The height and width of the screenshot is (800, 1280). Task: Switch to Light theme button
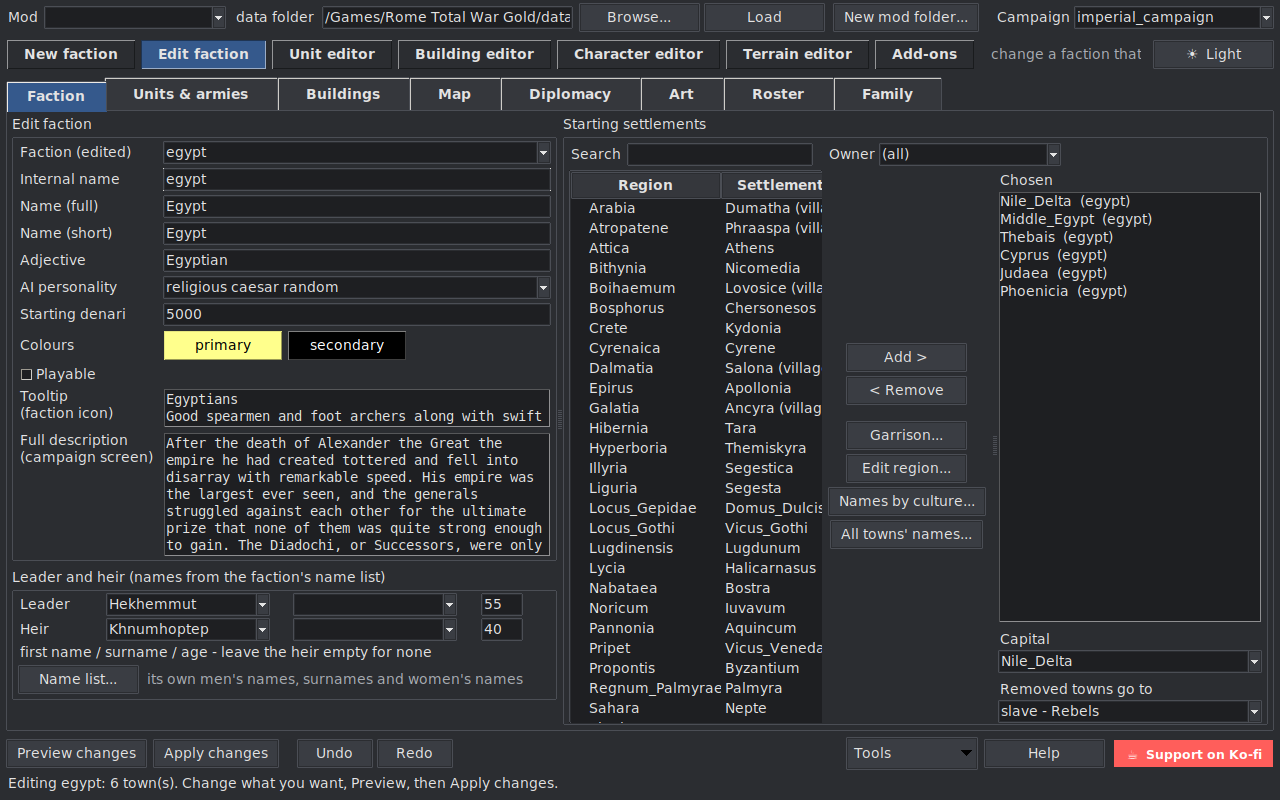coord(1213,54)
